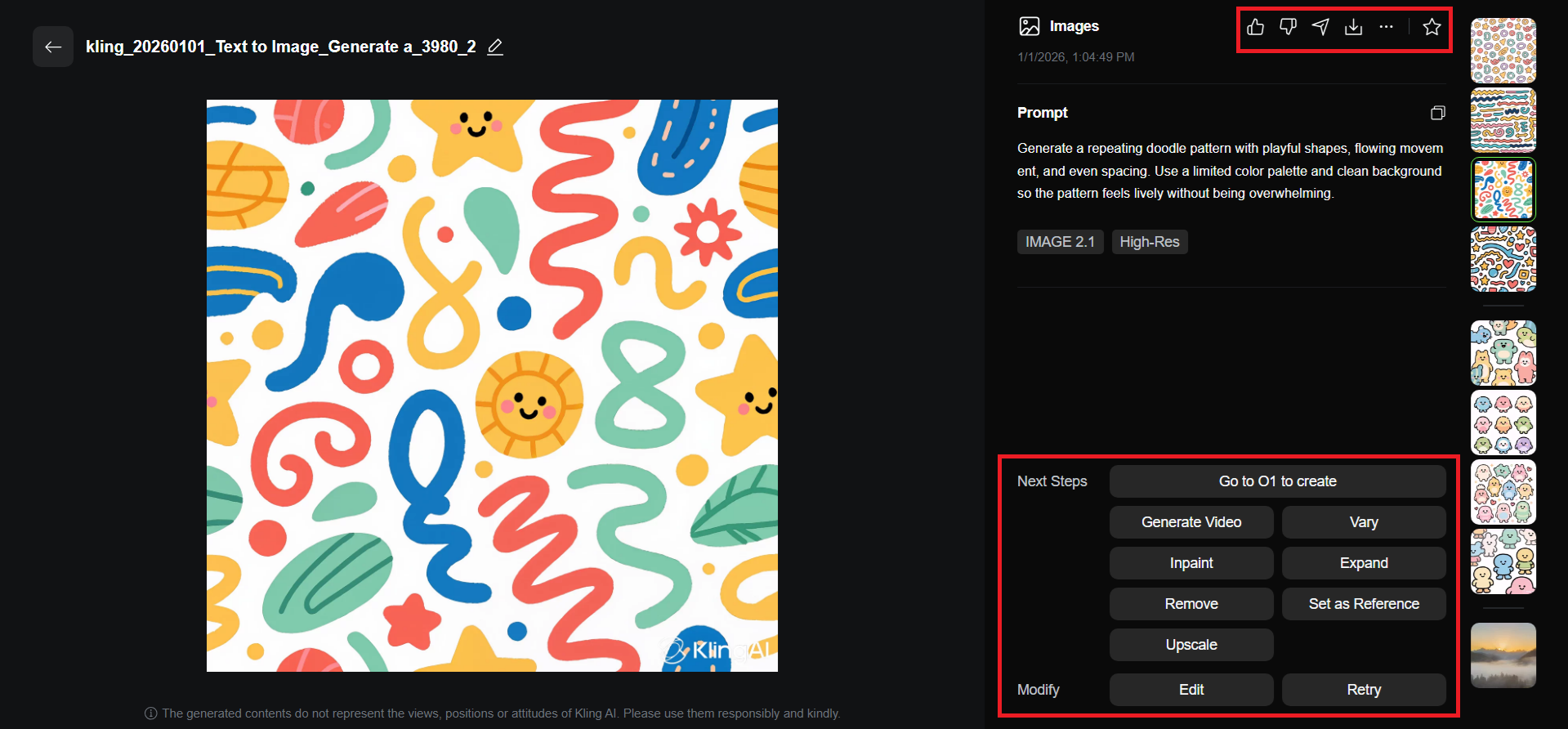1568x729 pixels.
Task: Open the hearts and stars doodle thumbnail
Action: click(x=1503, y=259)
